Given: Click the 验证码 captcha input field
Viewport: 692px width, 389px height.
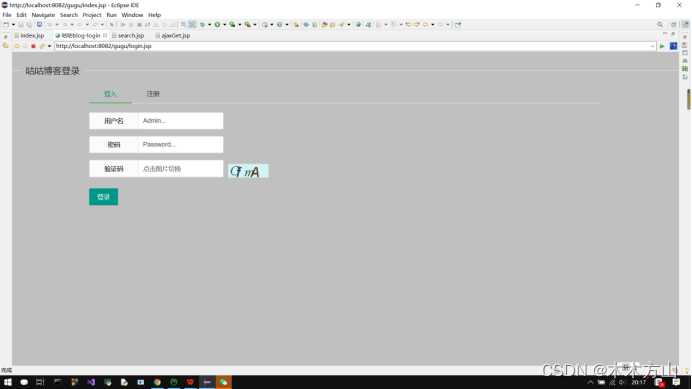Looking at the screenshot, I should click(181, 169).
